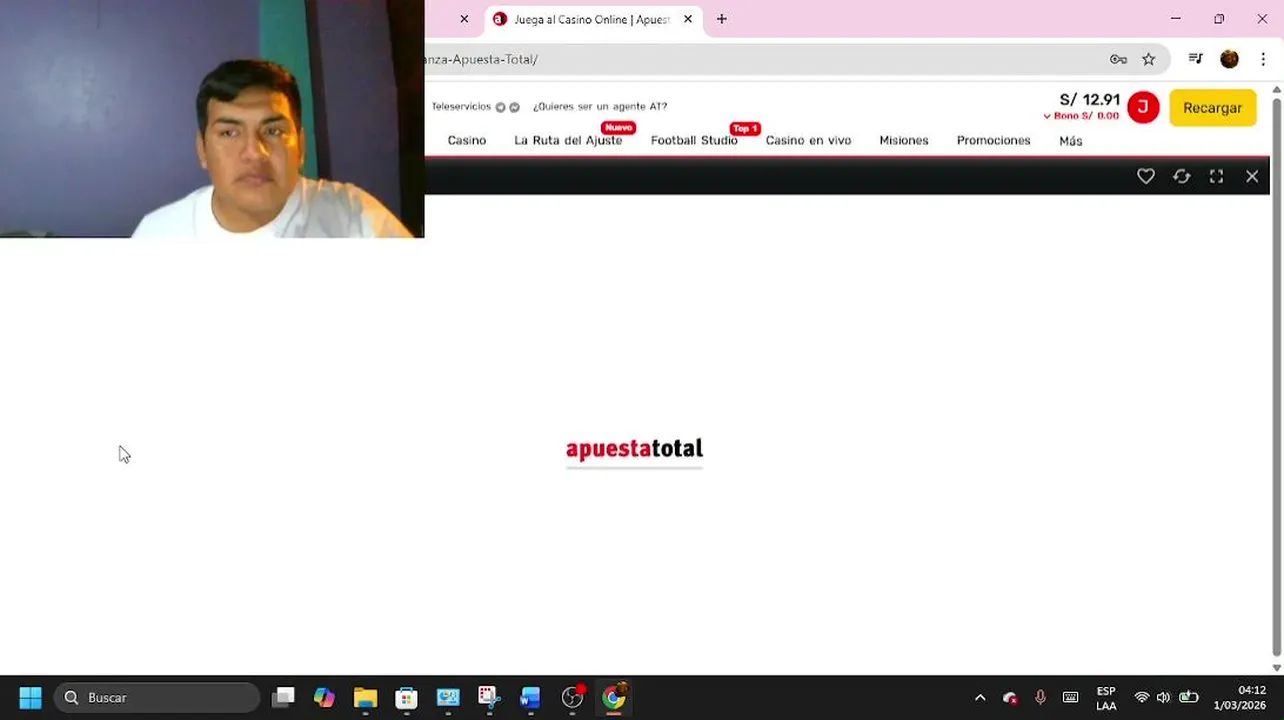Viewport: 1284px width, 720px height.
Task: Click the S/ 12.91 balance
Action: [x=1089, y=99]
